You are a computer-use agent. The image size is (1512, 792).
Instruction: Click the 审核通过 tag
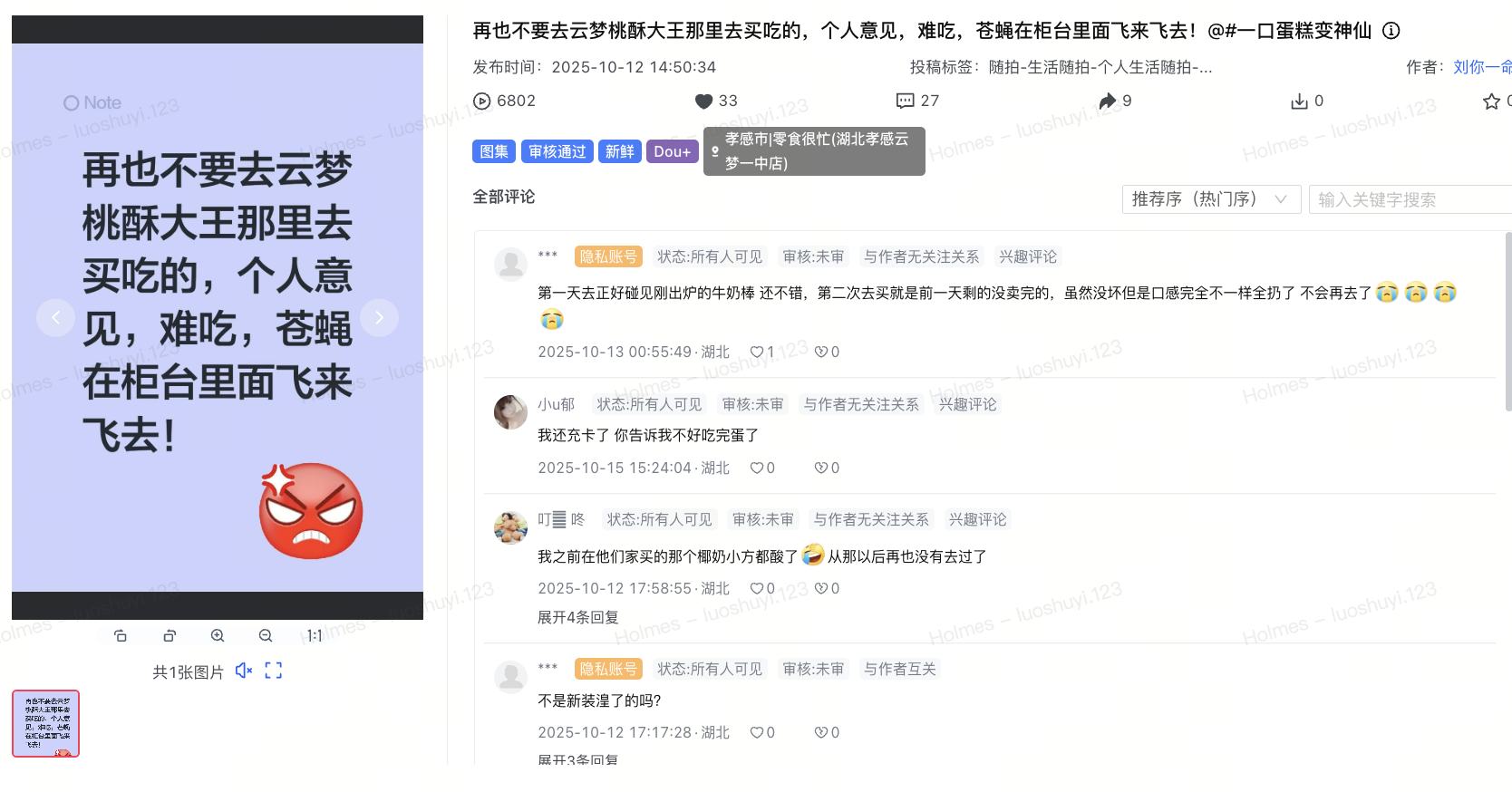557,151
